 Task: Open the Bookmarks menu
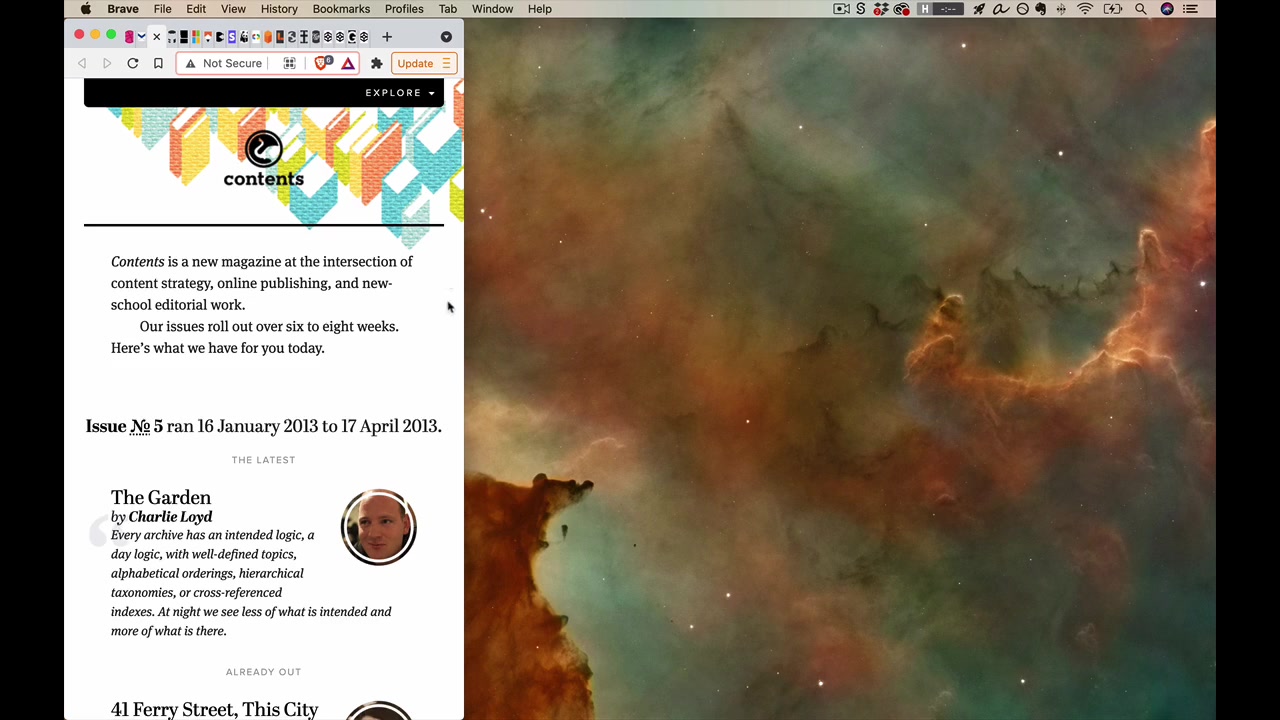pos(341,9)
